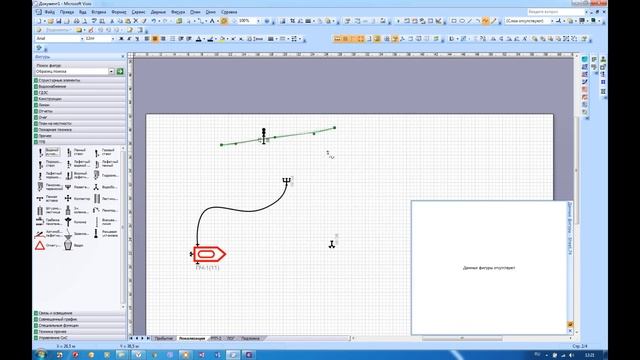Screen dimensions: 640x360
Task: Set text alignment to right
Action: coord(163,39)
